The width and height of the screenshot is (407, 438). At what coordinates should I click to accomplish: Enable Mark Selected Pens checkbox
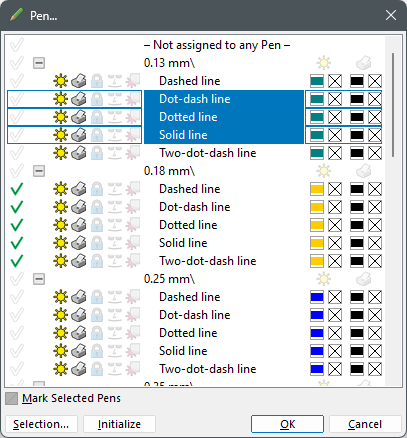[12, 398]
